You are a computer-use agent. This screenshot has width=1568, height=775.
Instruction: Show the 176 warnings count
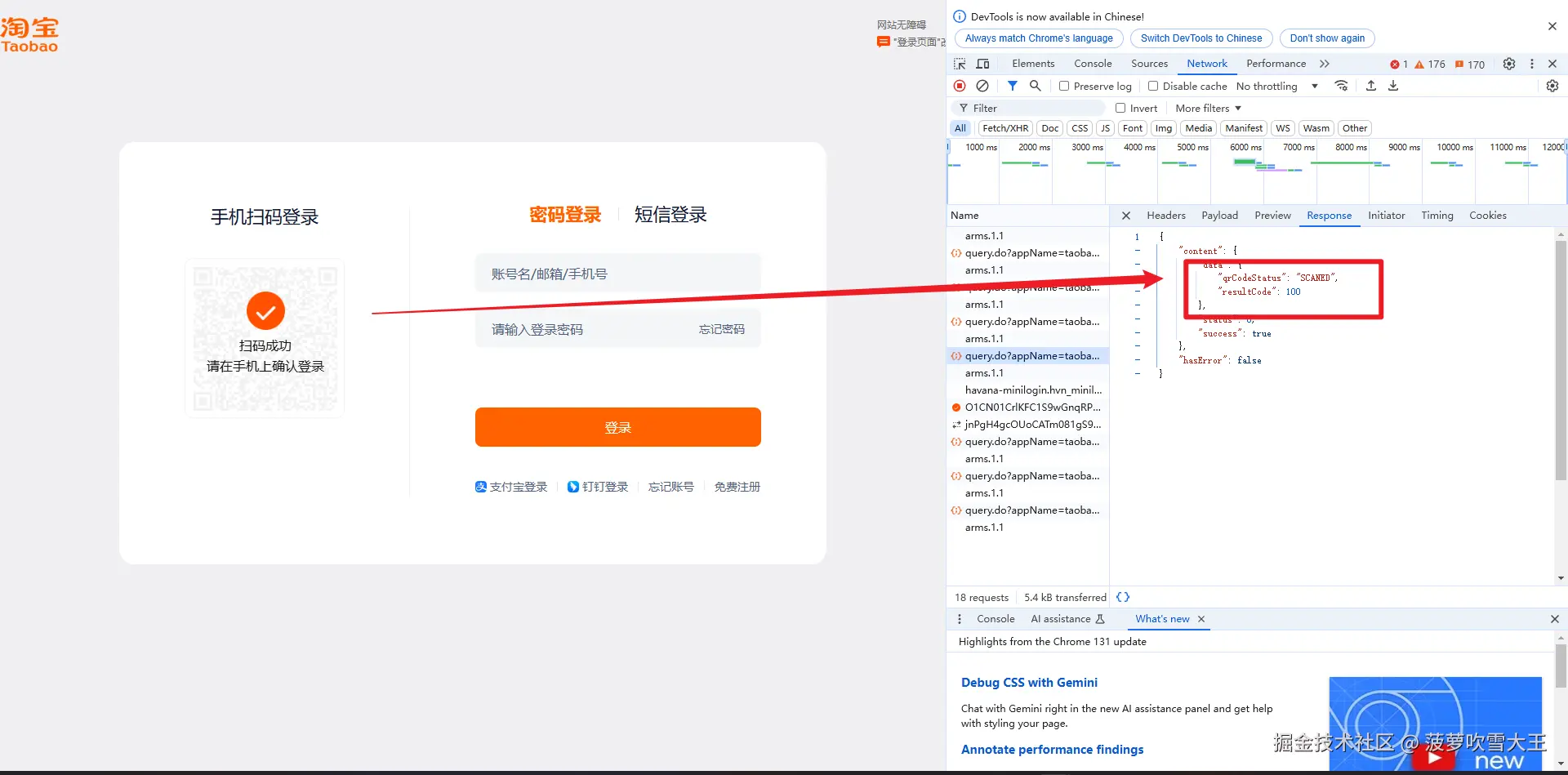coord(1430,65)
